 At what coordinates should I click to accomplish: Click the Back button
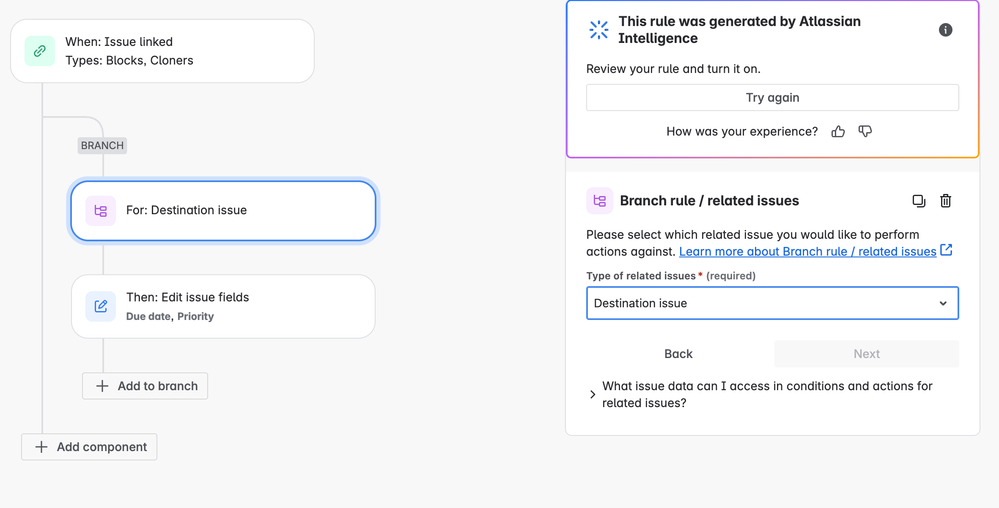[678, 354]
